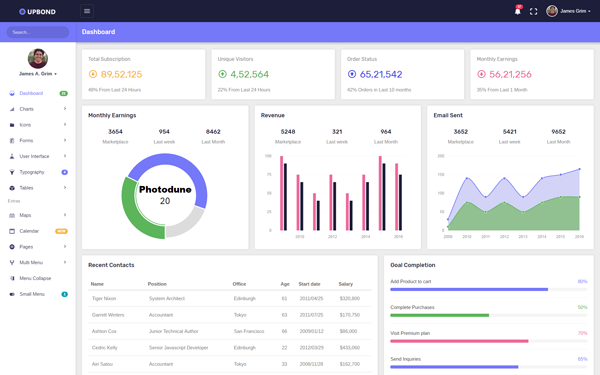Click the 4,52,564 visitors value
This screenshot has width=600, height=375.
(249, 74)
